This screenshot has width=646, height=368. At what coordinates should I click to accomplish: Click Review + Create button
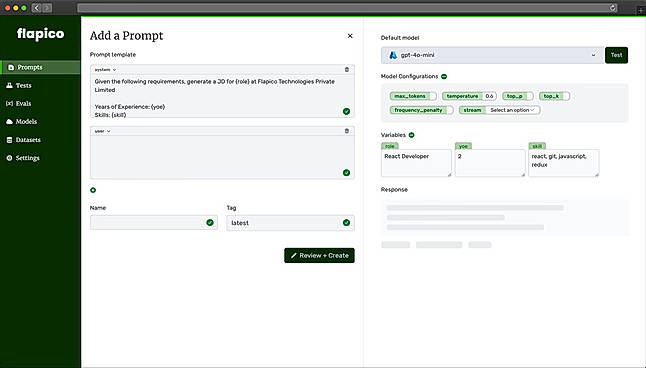[x=319, y=255]
